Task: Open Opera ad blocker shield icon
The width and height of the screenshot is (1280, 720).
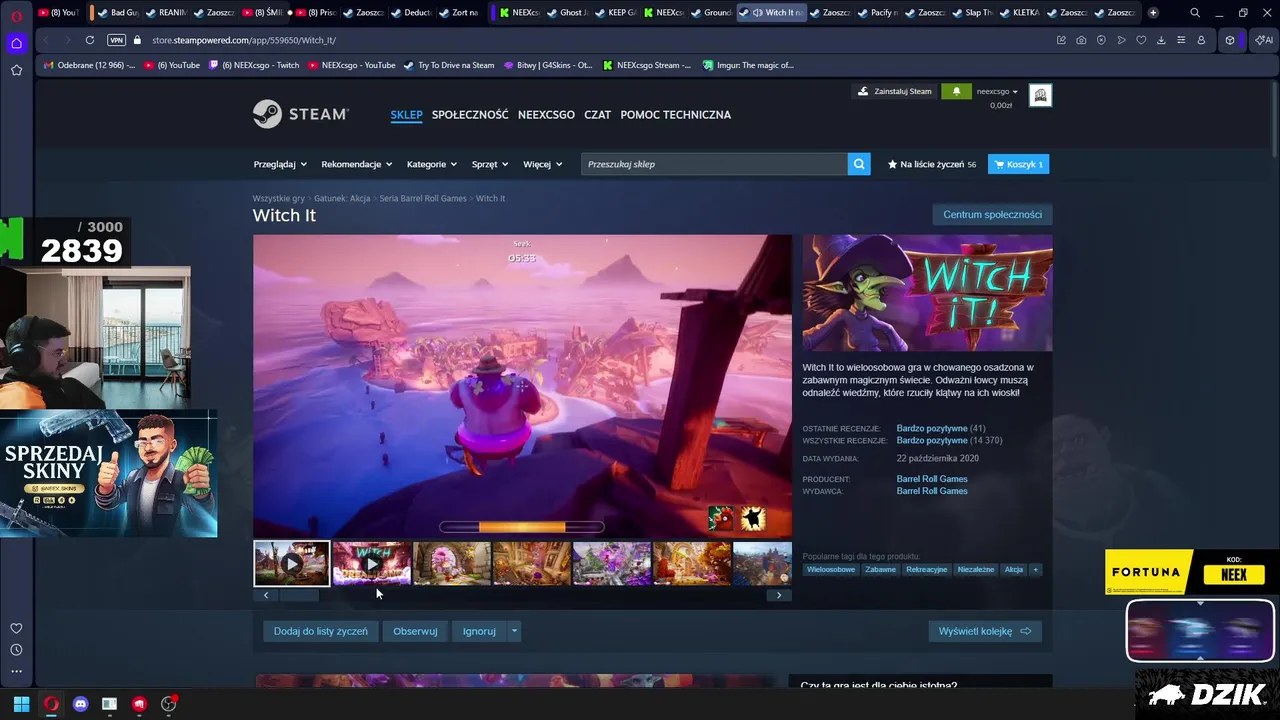Action: (x=1101, y=40)
